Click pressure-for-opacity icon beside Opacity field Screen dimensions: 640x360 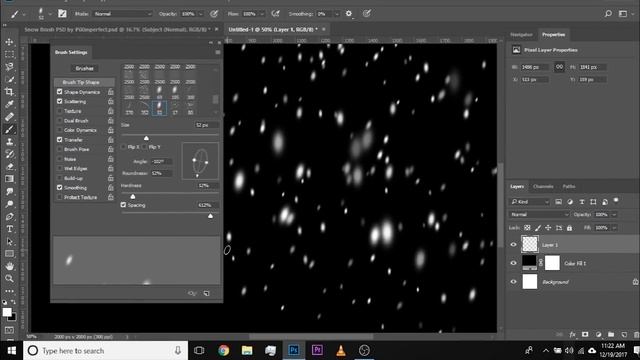[214, 14]
